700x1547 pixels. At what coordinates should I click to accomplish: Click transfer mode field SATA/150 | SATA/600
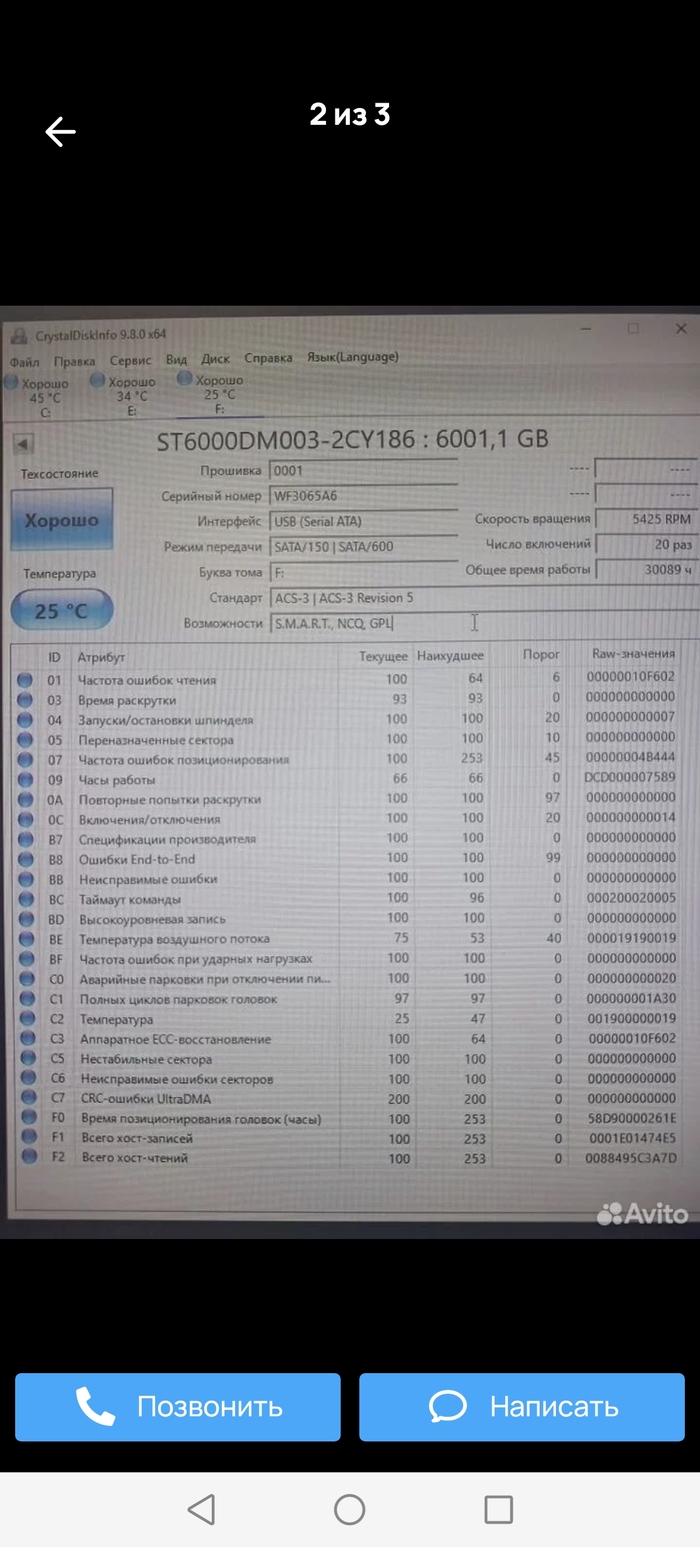point(363,547)
